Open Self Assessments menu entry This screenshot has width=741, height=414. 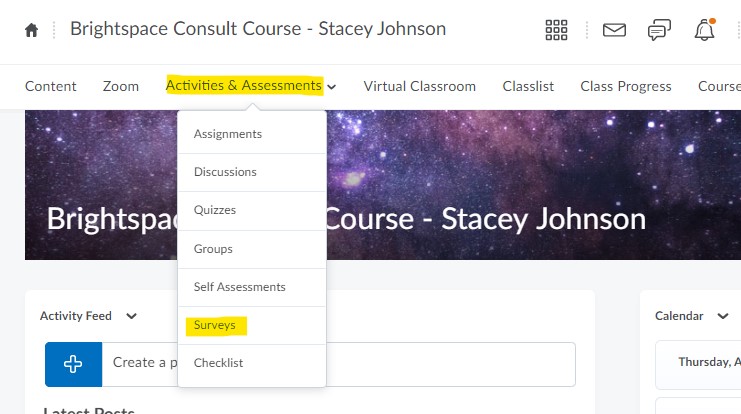pos(240,287)
